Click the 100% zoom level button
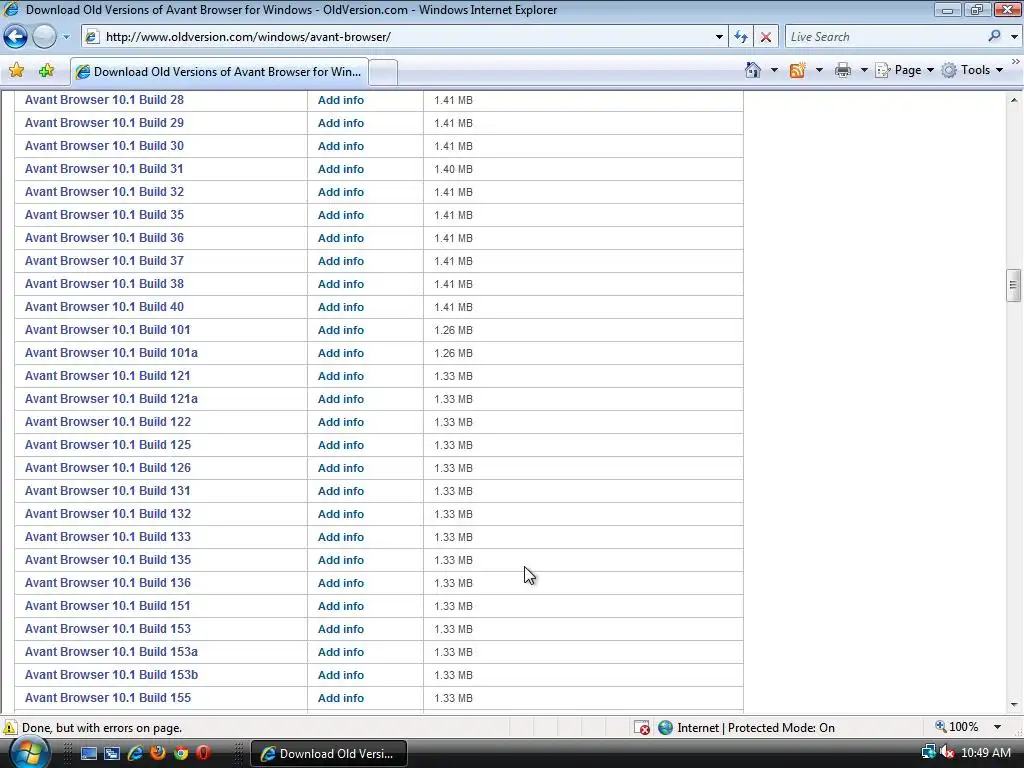1024x768 pixels. tap(957, 727)
